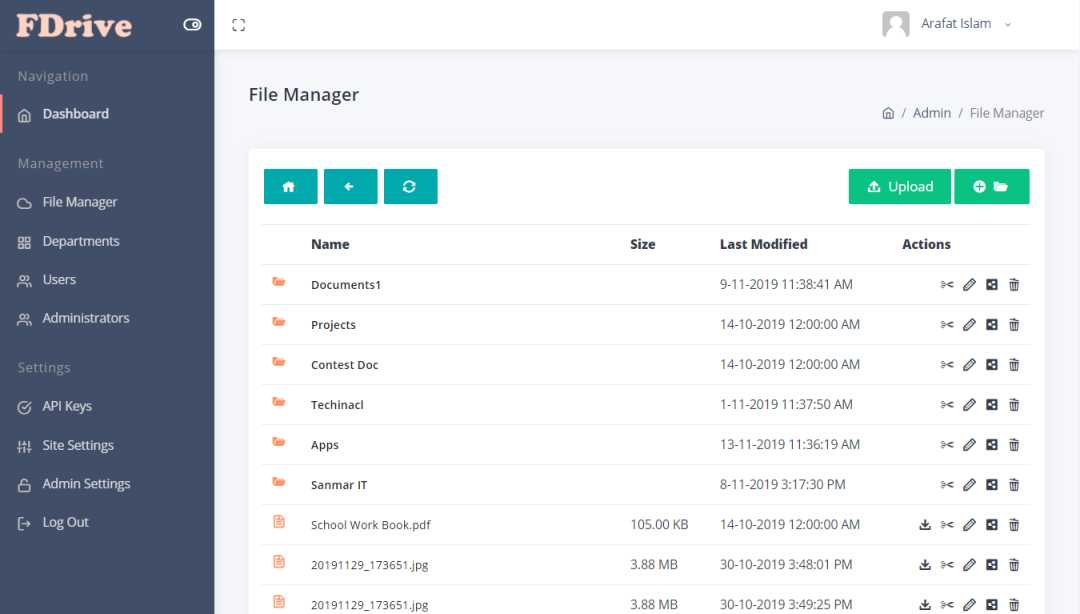Click the breadcrumb home icon
This screenshot has width=1080, height=614.
888,113
